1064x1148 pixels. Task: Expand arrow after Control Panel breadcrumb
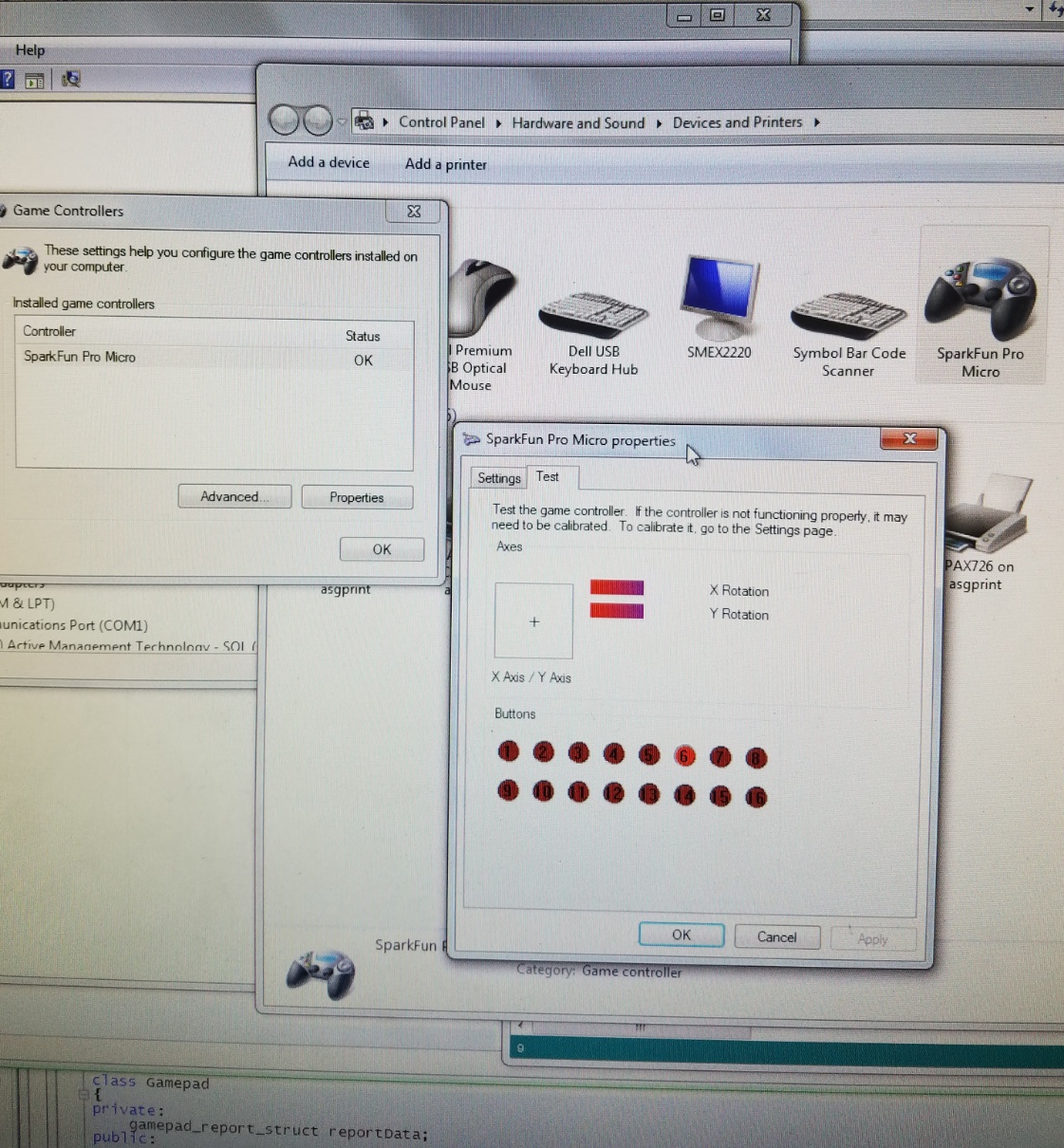[x=498, y=123]
